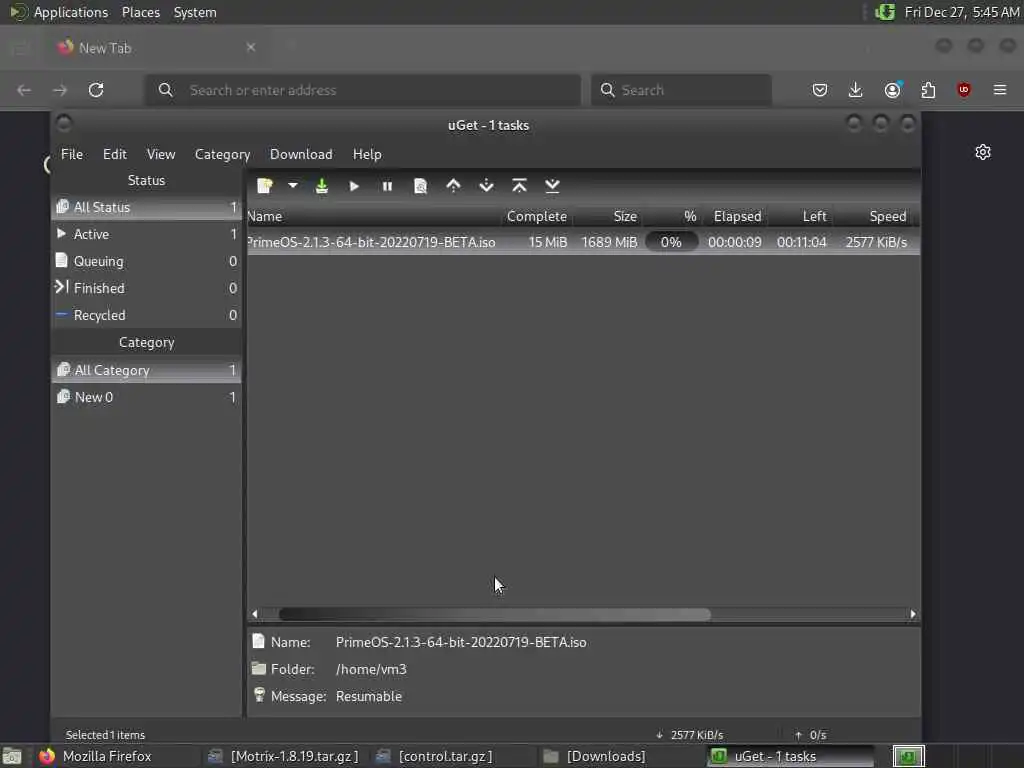Move download to bottom icon
The image size is (1024, 768).
click(552, 186)
